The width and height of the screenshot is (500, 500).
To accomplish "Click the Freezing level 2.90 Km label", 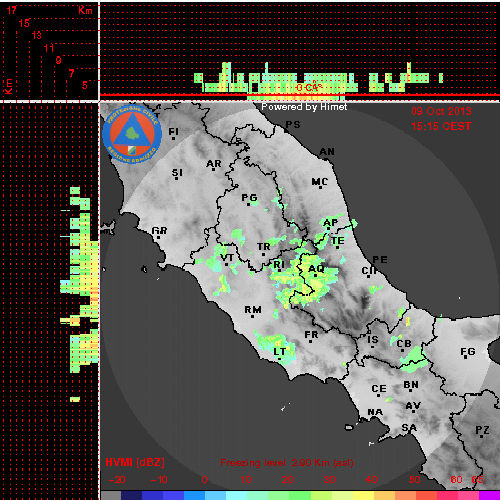I will [x=287, y=463].
